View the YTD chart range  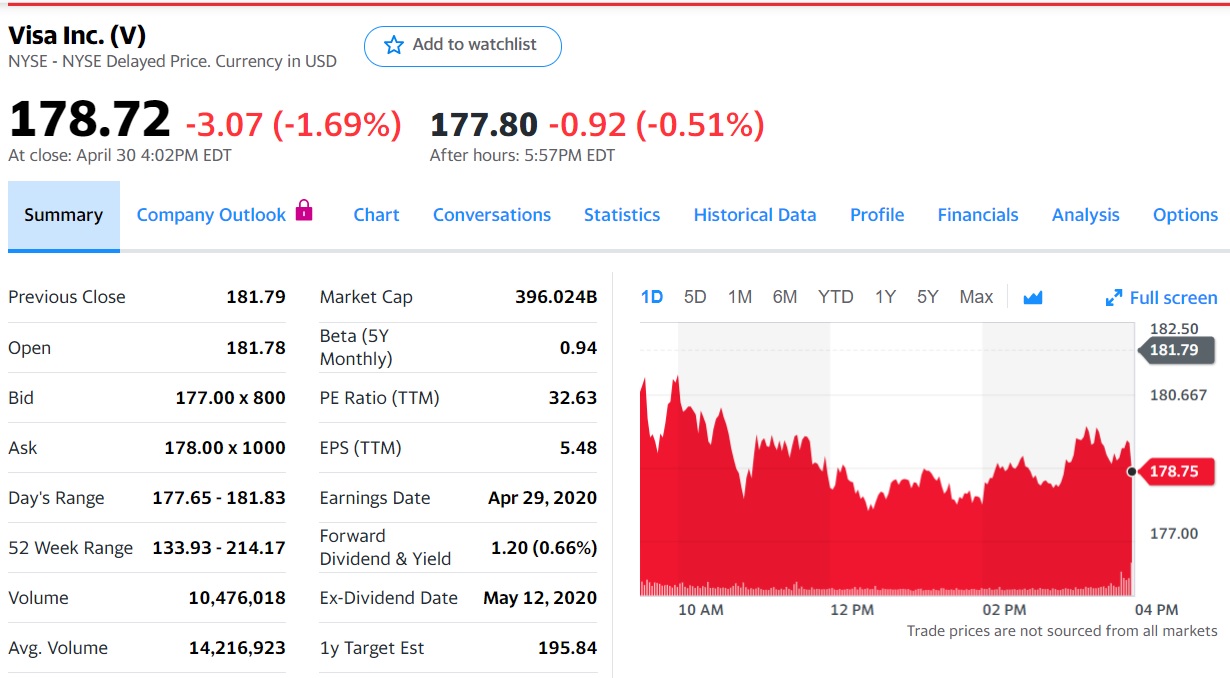point(835,296)
